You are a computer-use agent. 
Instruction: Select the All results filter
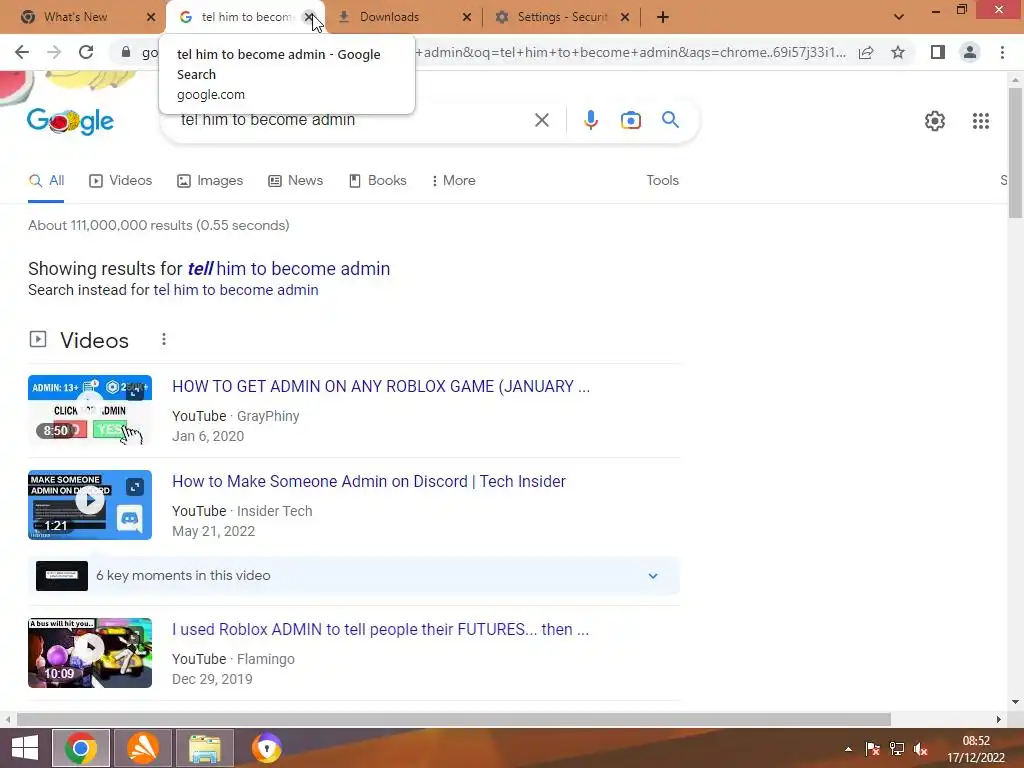(46, 181)
